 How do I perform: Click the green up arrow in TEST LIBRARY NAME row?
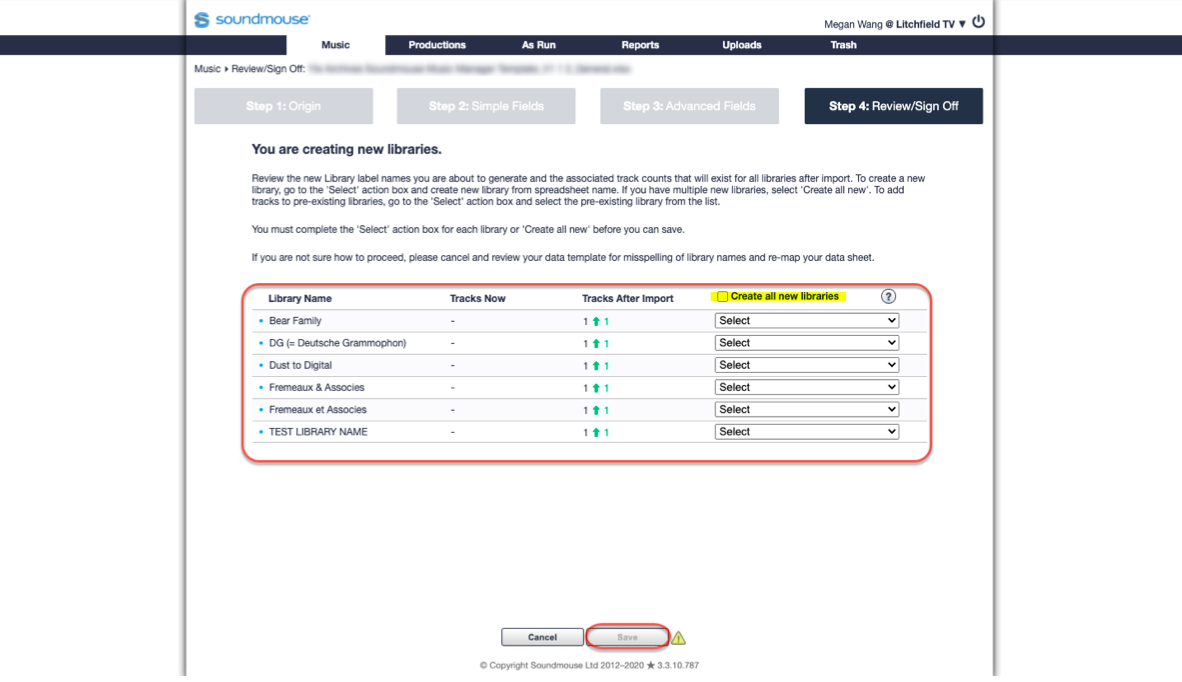[x=596, y=433]
